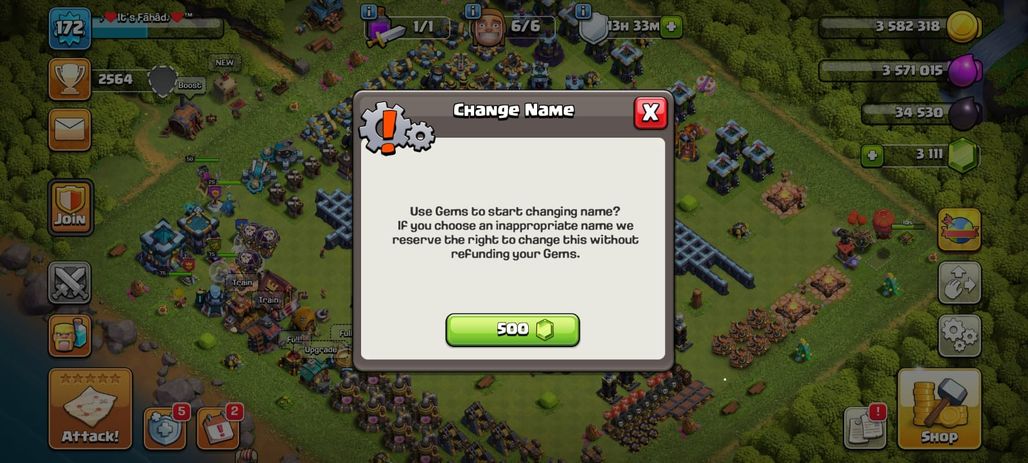This screenshot has height=463, width=1028.
Task: Tap the Attack! map button
Action: [90, 409]
